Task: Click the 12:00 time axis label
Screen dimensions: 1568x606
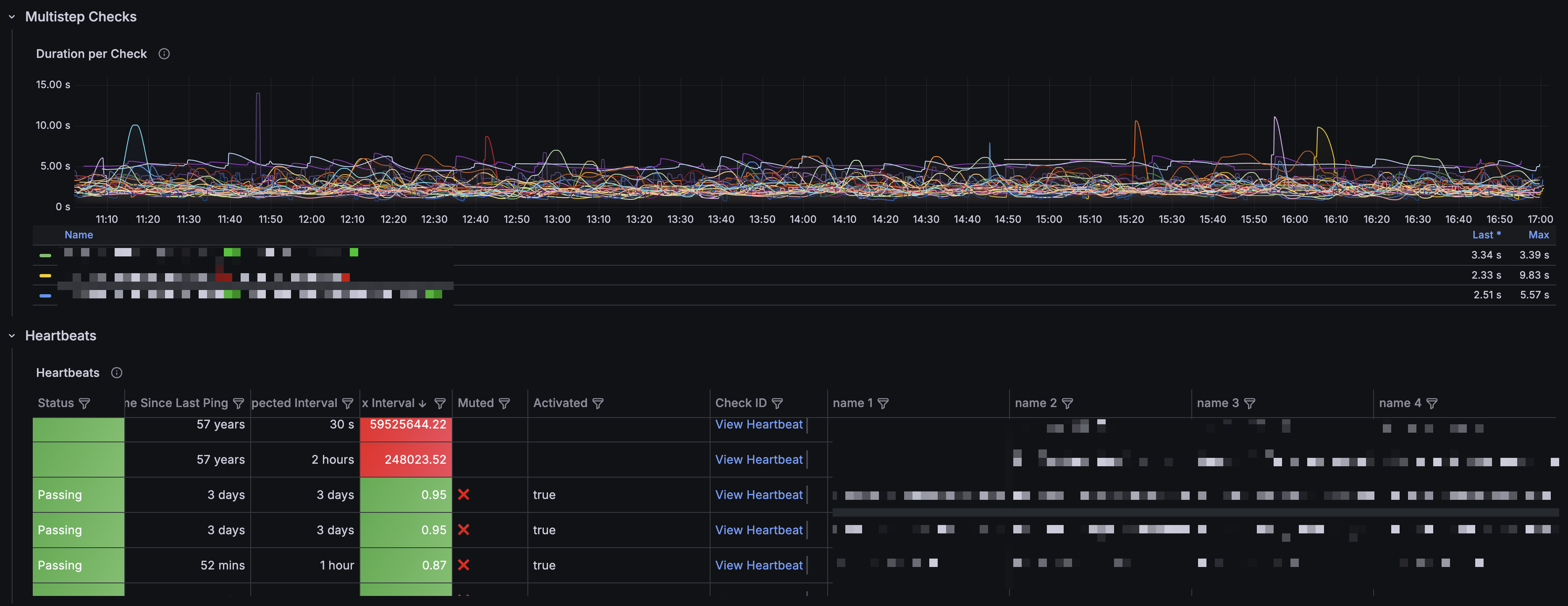Action: point(312,219)
